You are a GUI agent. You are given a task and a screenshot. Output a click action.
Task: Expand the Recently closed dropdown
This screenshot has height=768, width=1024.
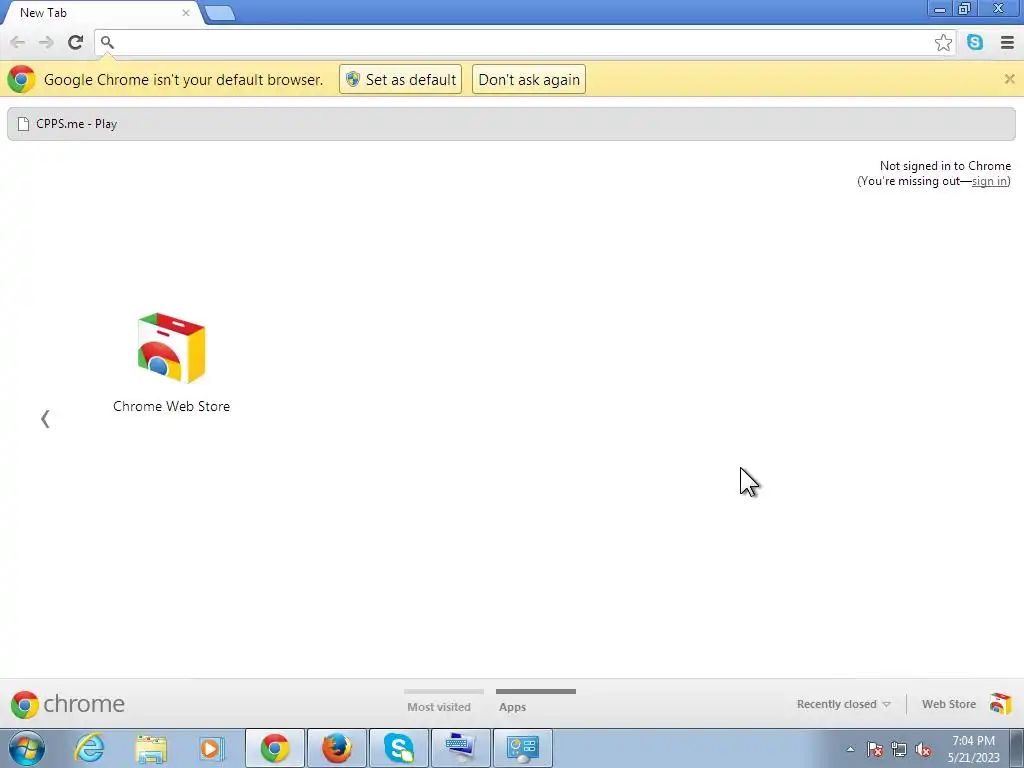[x=843, y=704]
